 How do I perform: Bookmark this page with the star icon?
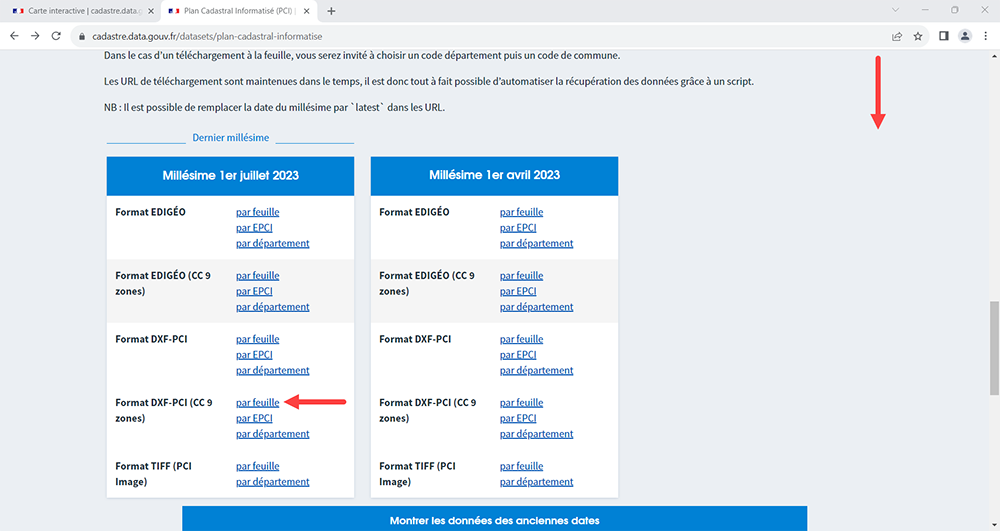point(917,35)
